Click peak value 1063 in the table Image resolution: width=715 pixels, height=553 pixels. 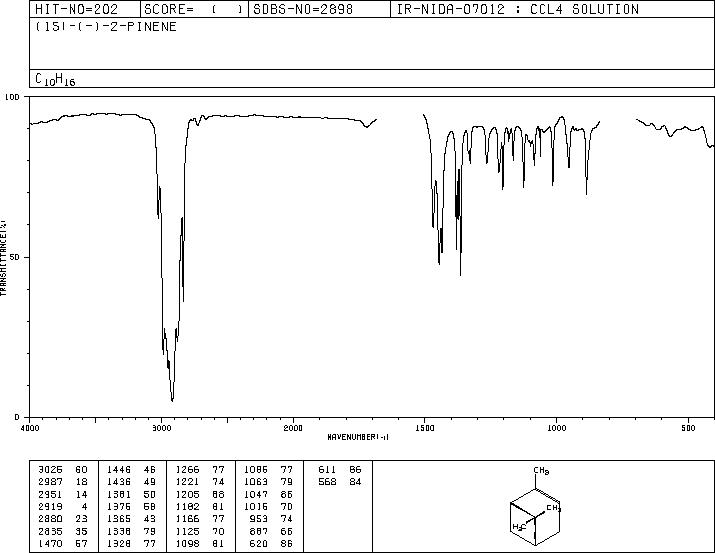coord(256,482)
